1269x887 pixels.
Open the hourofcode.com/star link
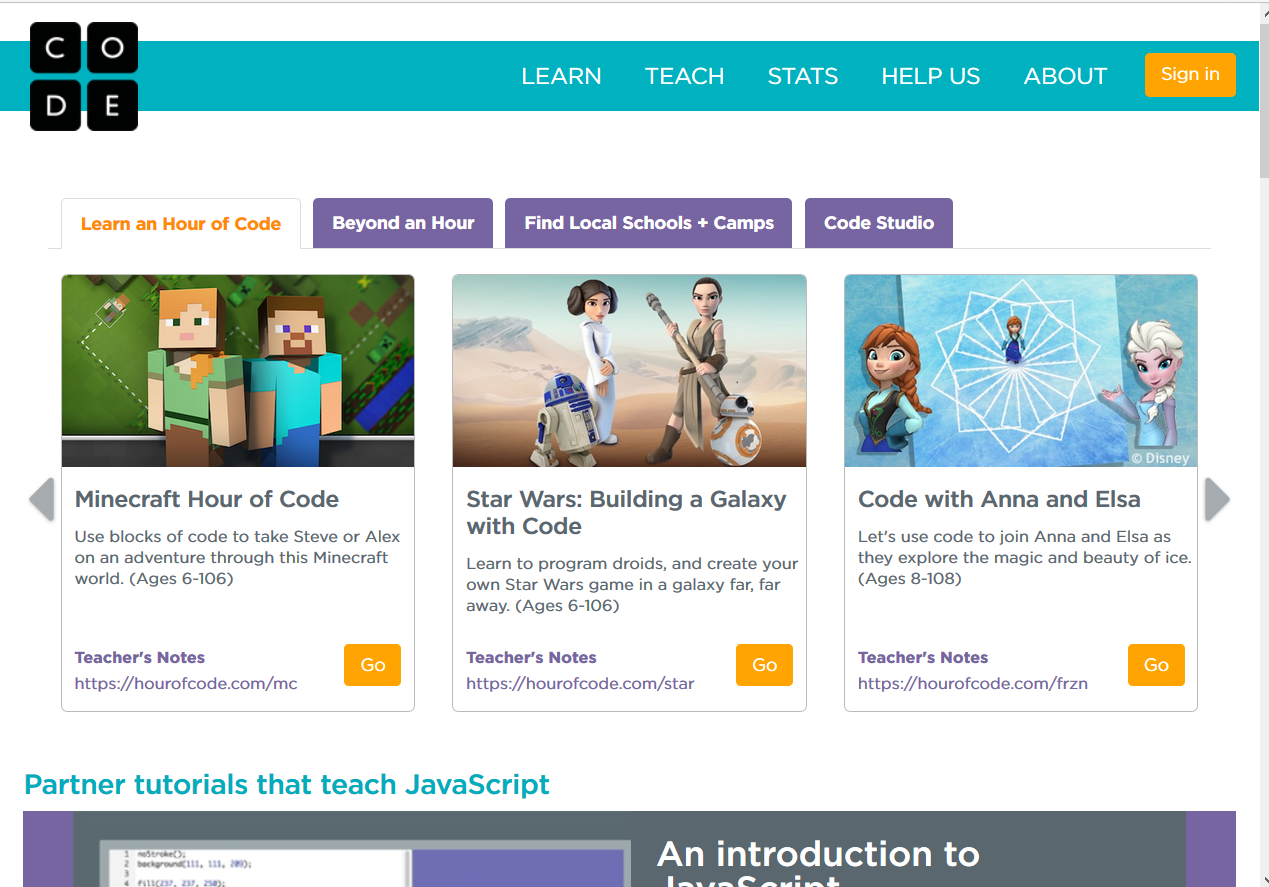pyautogui.click(x=580, y=683)
